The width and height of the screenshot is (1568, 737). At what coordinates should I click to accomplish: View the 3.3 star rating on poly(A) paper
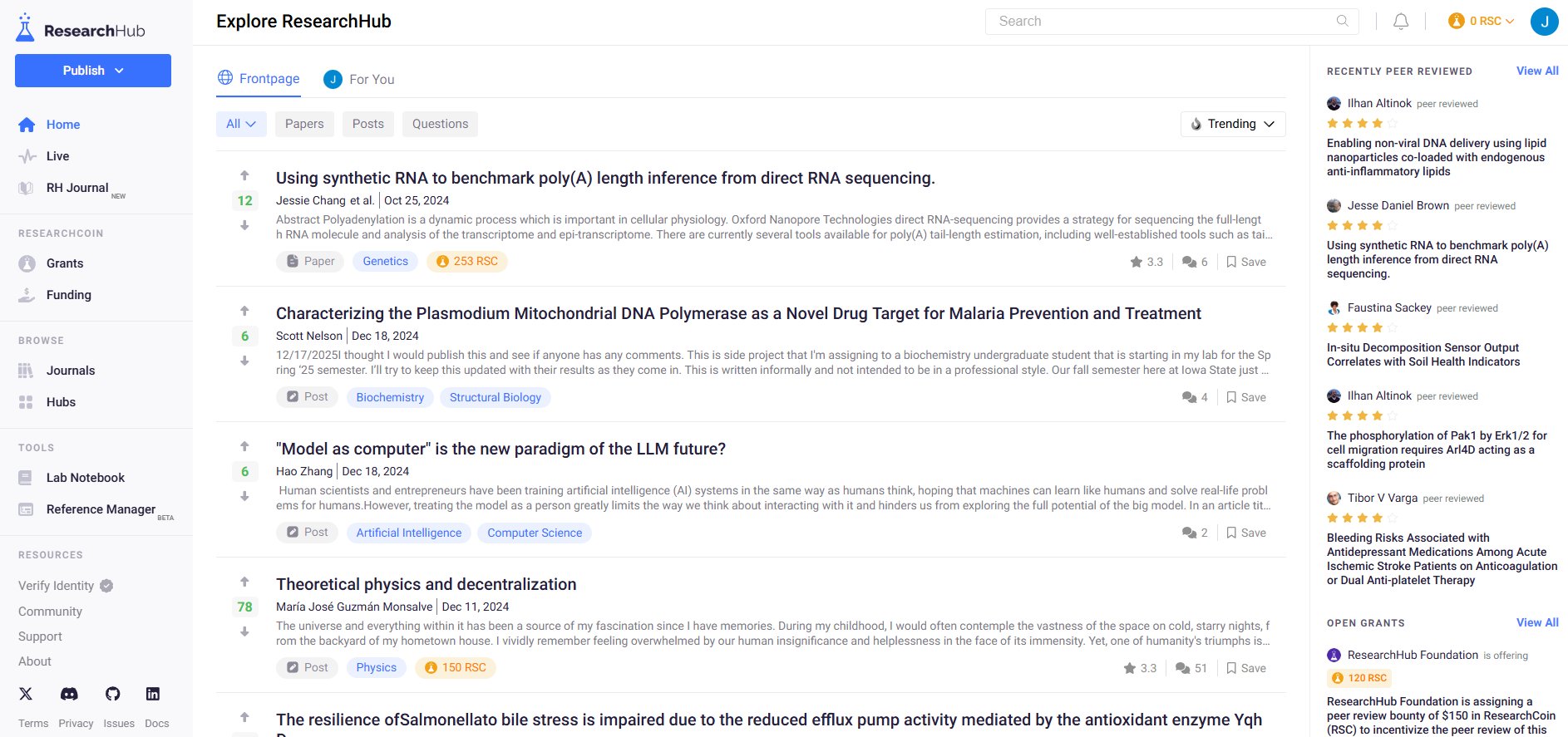coord(1146,262)
